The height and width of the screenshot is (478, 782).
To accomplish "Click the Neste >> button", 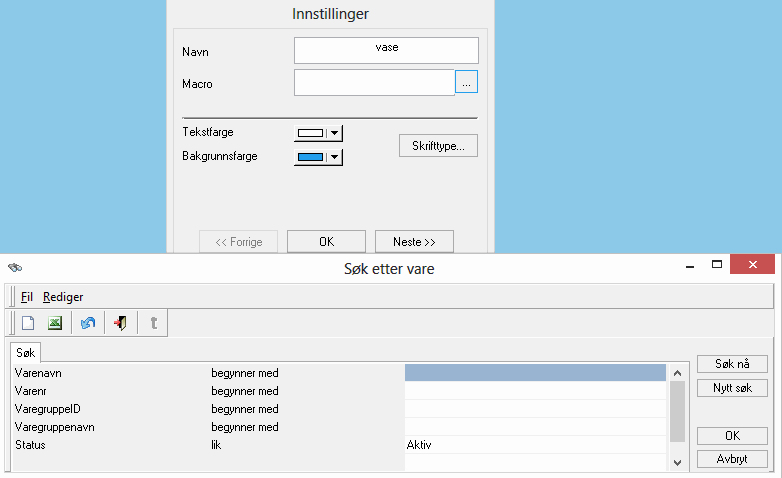I will click(414, 242).
